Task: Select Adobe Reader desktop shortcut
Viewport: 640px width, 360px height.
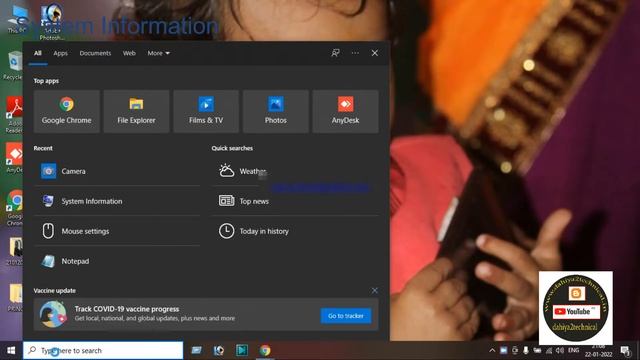Action: (15, 115)
